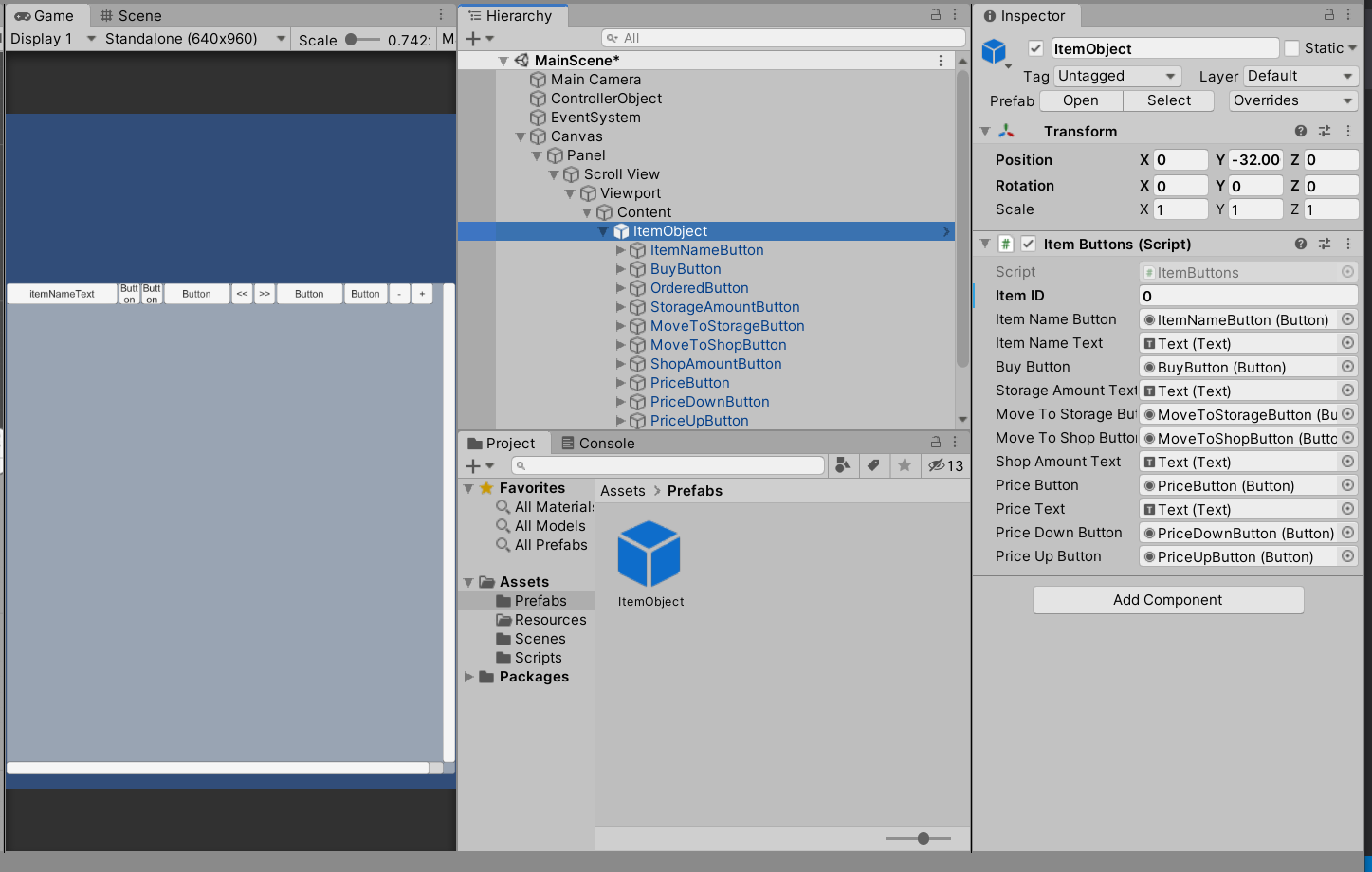The height and width of the screenshot is (872, 1372).
Task: Toggle ItemObject active checkbox
Action: [x=1035, y=48]
